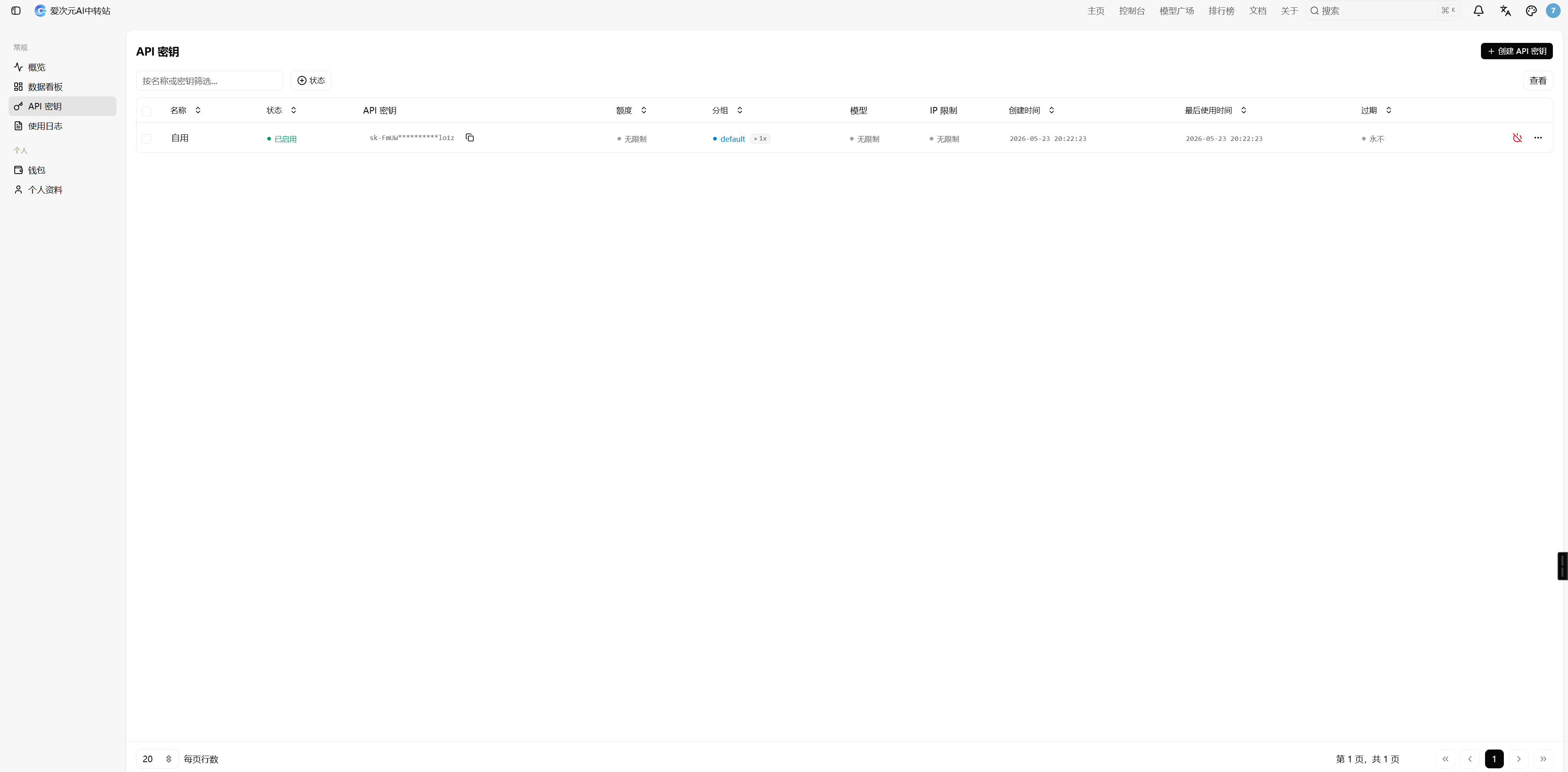Click 创建 API 密钥 button
The image size is (1568, 772).
coord(1516,51)
